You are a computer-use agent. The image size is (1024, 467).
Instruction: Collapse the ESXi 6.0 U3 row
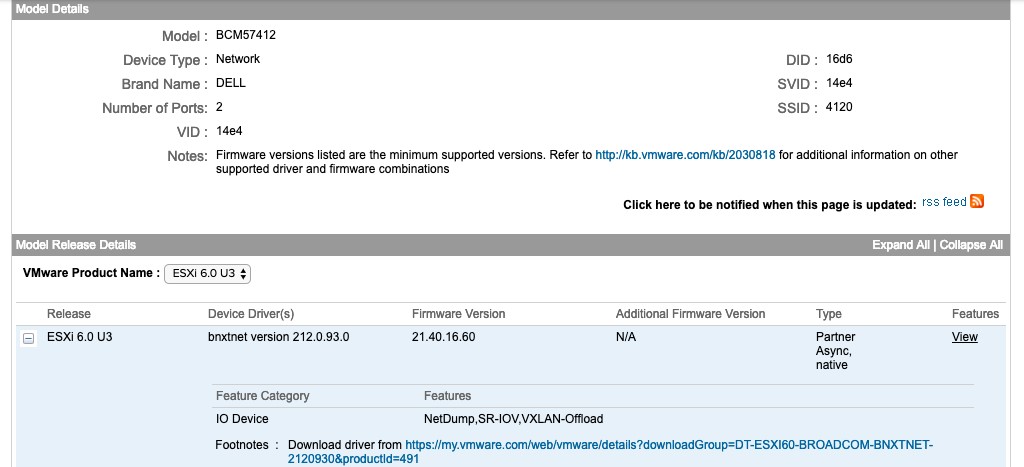[x=29, y=338]
